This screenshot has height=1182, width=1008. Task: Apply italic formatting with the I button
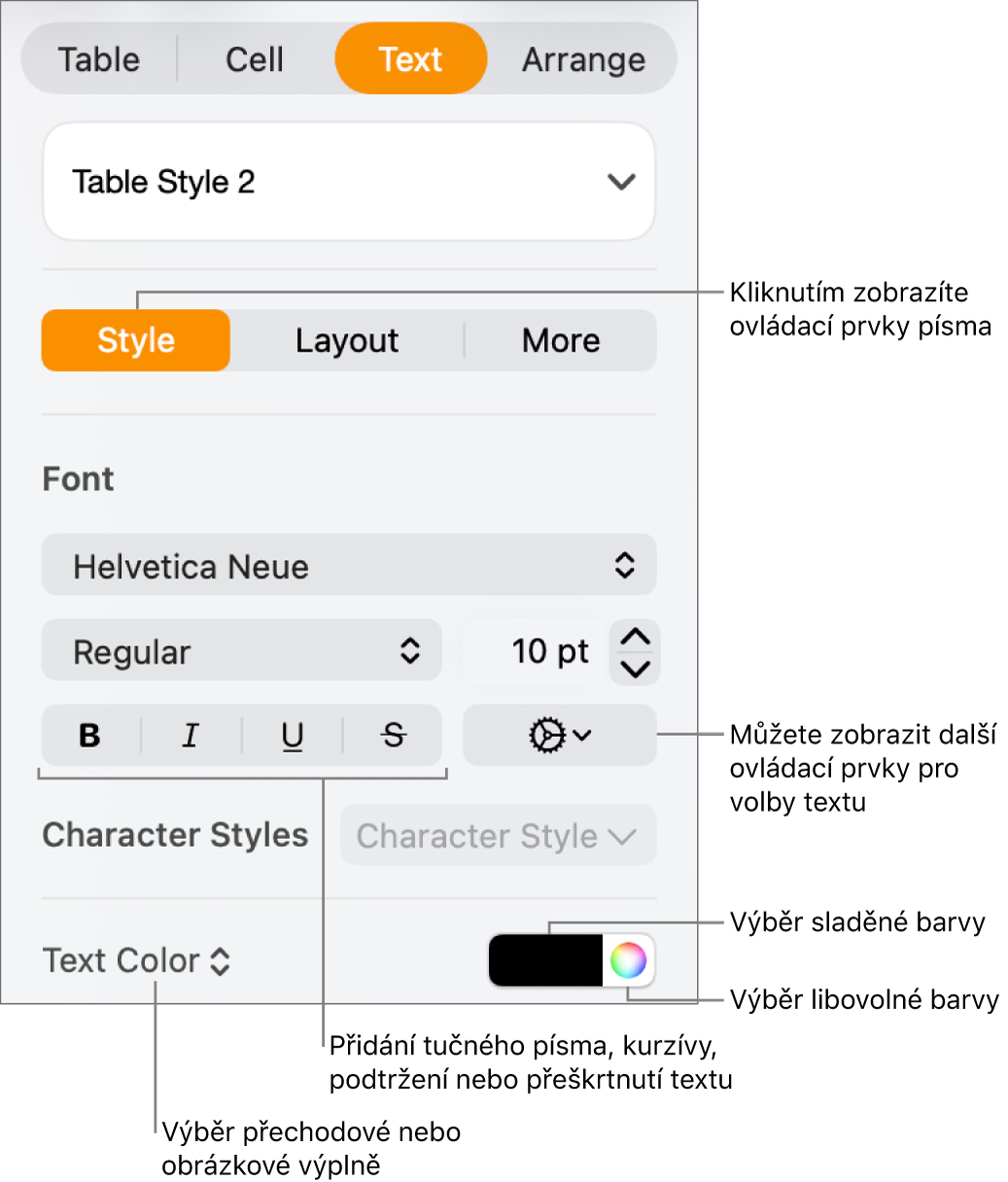tap(190, 736)
